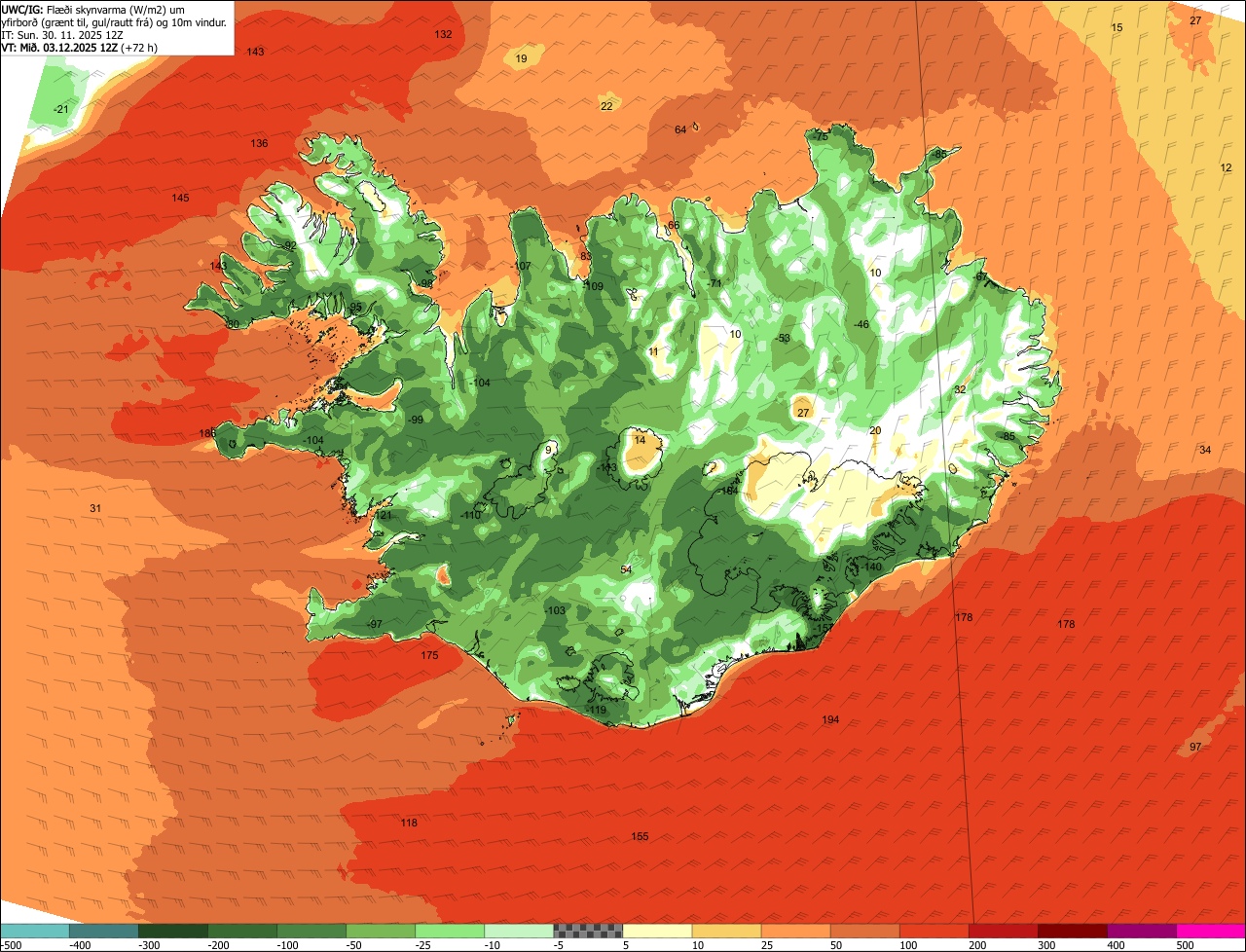Click the "15" flux value in the northeast sea
Screen dimensions: 1246x952
(x=1117, y=28)
